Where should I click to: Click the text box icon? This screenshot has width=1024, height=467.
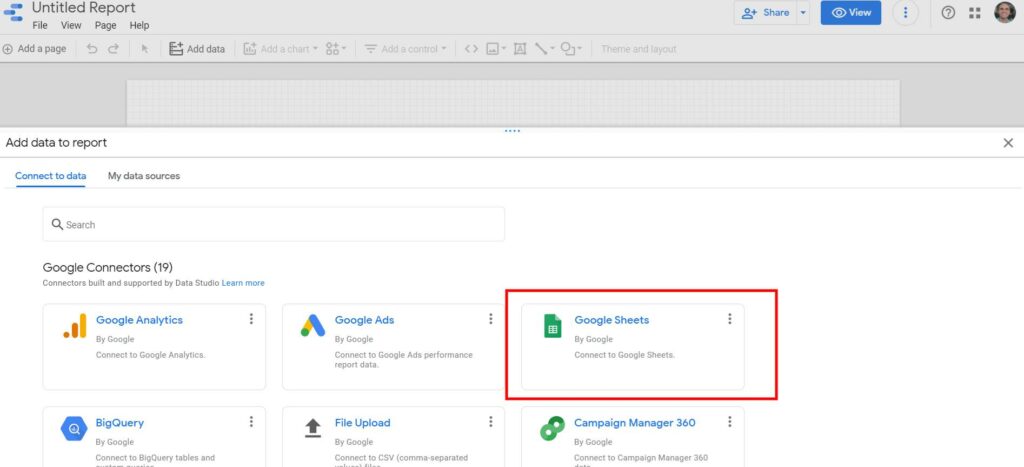pyautogui.click(x=520, y=49)
